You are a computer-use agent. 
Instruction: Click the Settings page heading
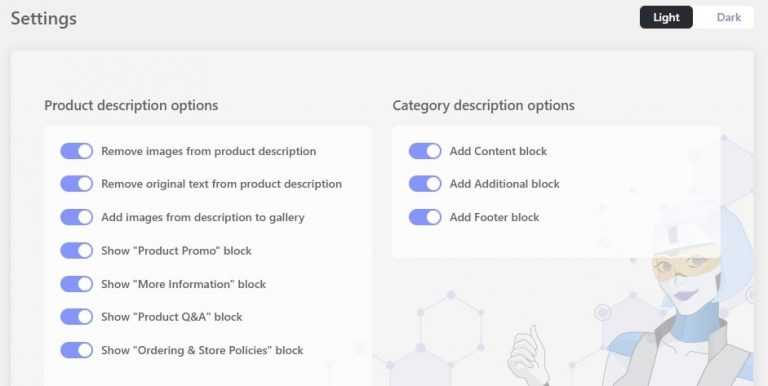pos(44,18)
